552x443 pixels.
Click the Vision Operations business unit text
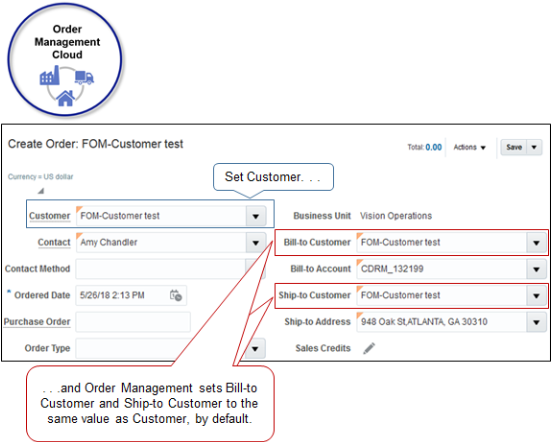(x=396, y=216)
